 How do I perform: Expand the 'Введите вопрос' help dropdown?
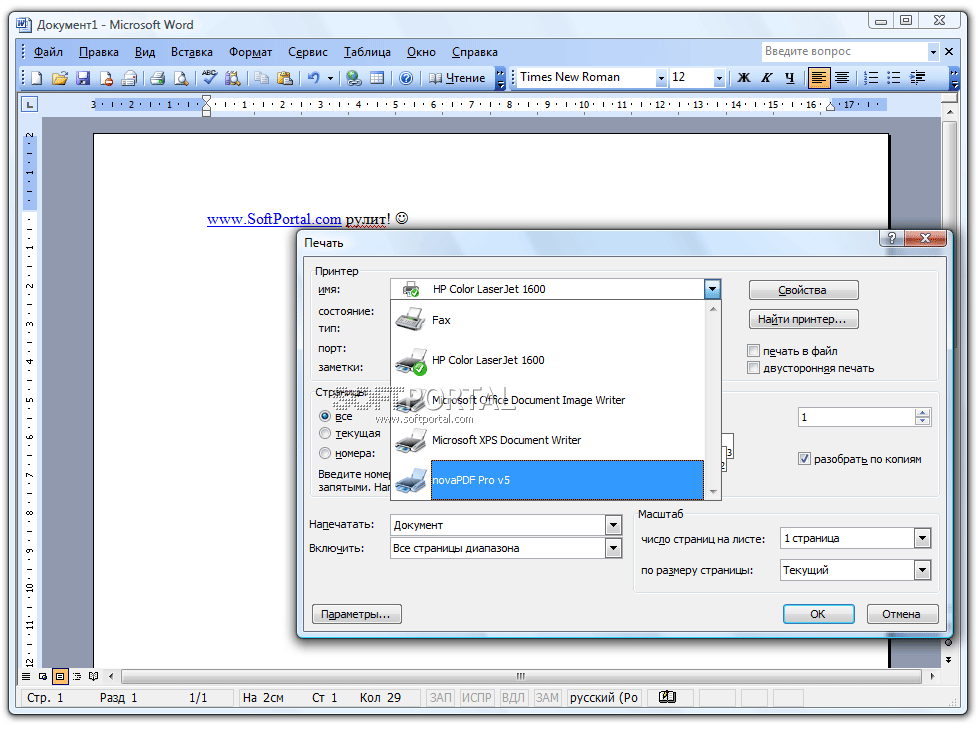point(933,52)
